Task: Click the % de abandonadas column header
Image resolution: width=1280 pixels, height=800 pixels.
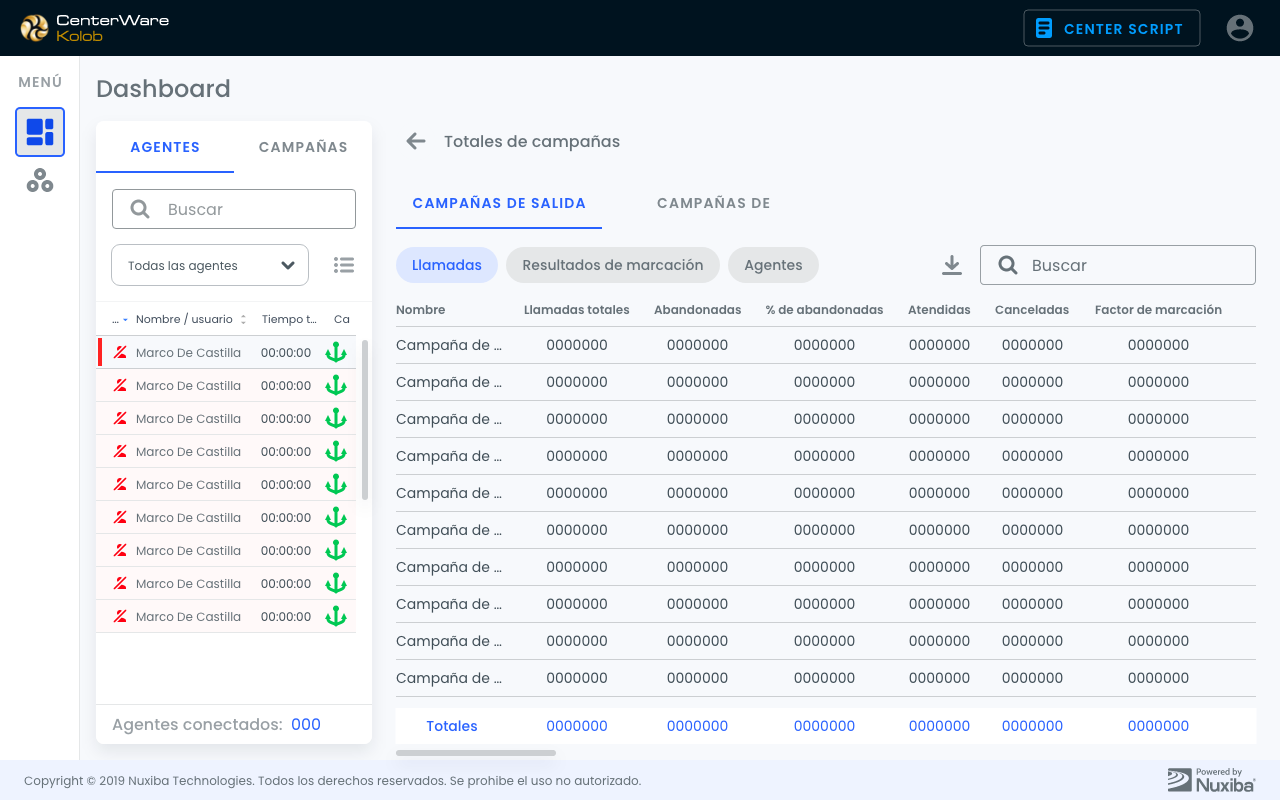Action: pos(824,310)
